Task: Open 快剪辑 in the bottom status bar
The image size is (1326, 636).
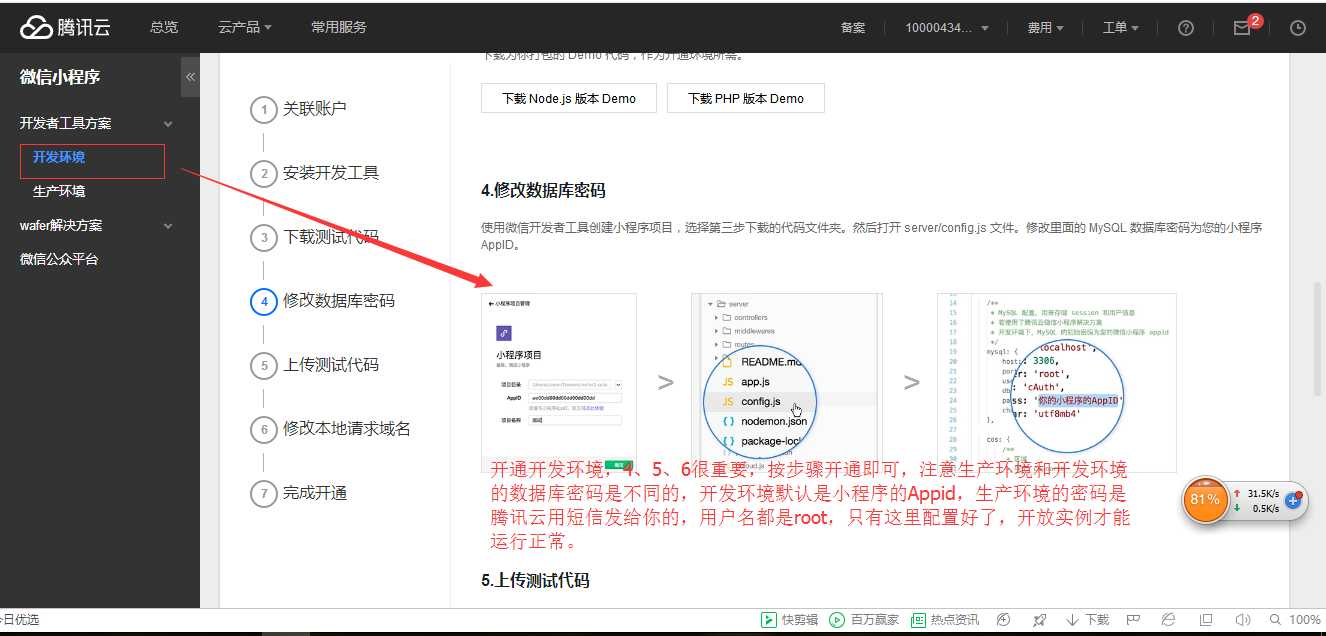Action: pyautogui.click(x=789, y=619)
